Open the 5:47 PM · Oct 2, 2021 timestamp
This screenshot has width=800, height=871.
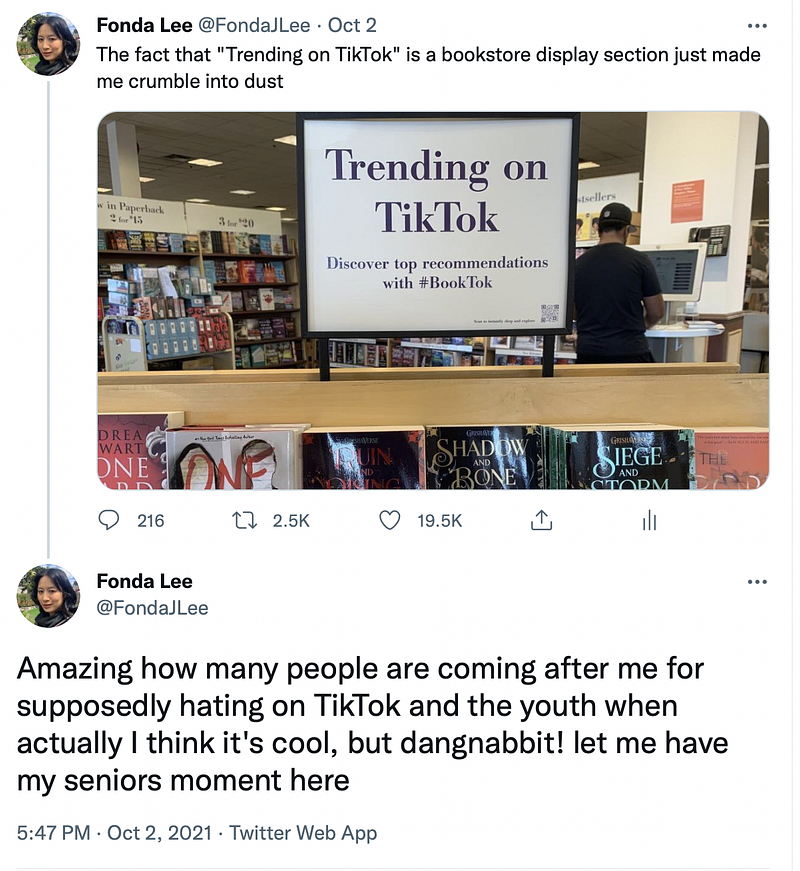[114, 833]
